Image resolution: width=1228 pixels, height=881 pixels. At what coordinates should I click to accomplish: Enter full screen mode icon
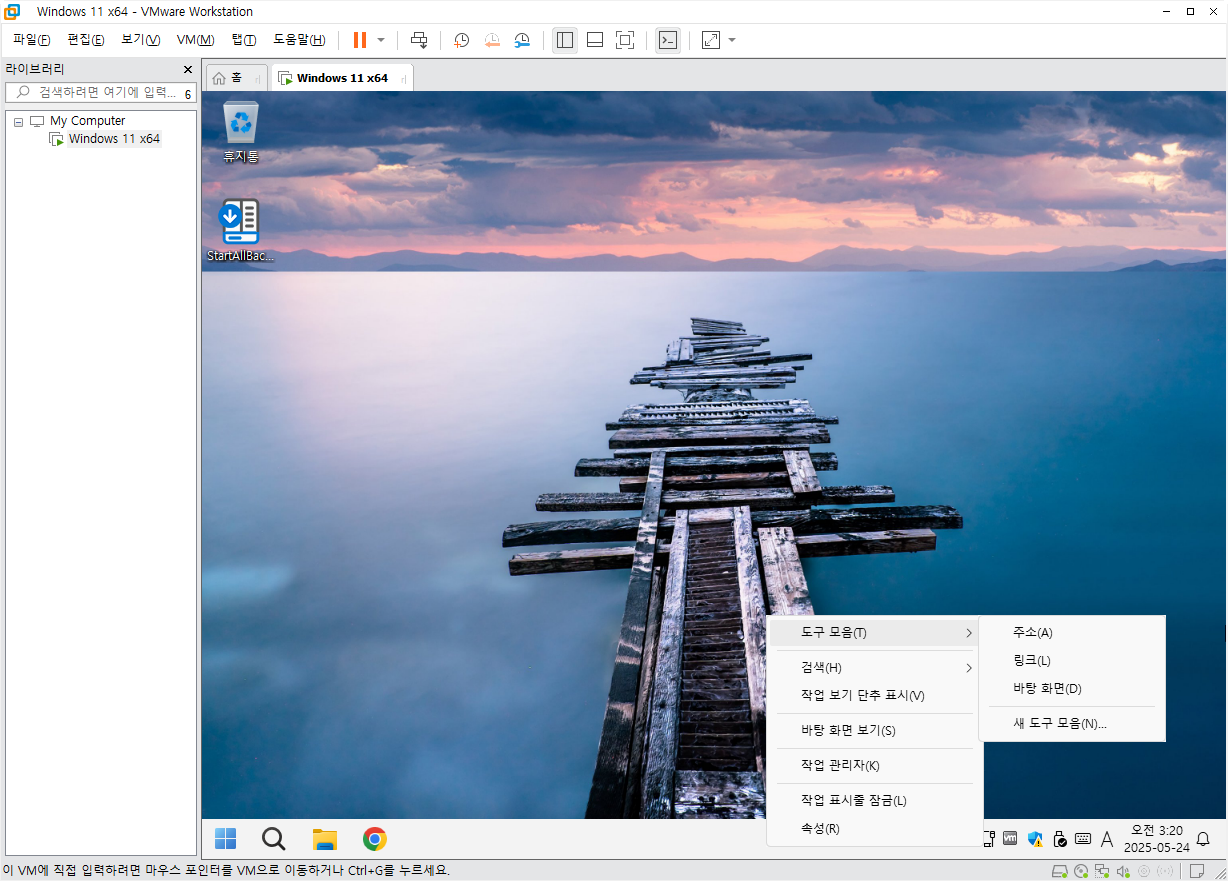[x=625, y=40]
